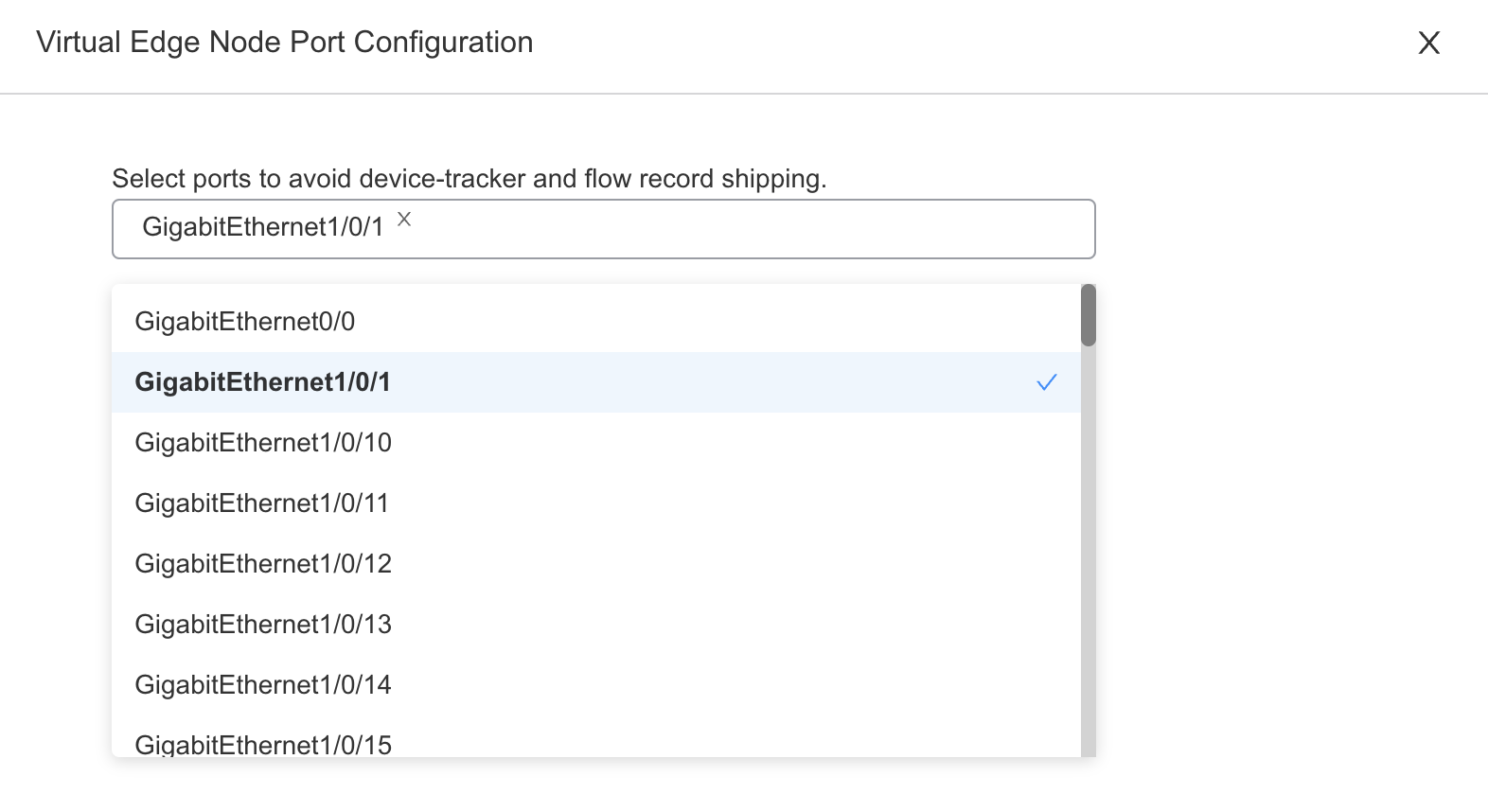Pick GigabitEthernet1/0/11 in the dropdown
Image resolution: width=1488 pixels, height=812 pixels.
[596, 503]
